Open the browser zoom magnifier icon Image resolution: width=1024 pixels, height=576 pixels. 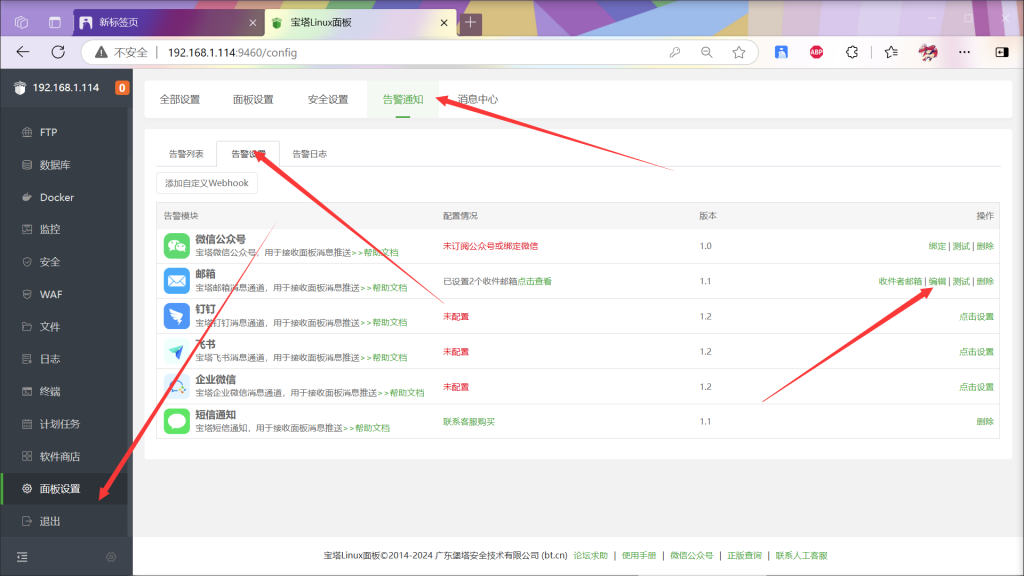(707, 52)
